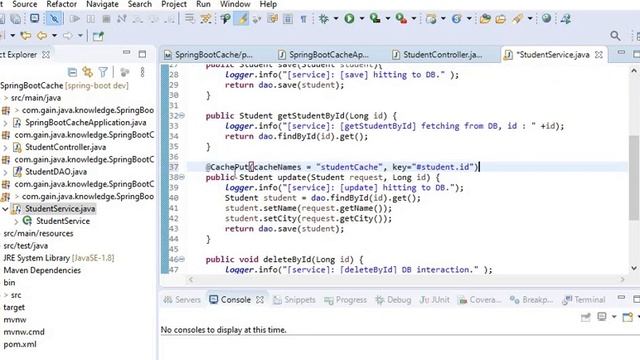Click the Disconnect debug icon
The width and height of the screenshot is (640, 360).
click(121, 18)
